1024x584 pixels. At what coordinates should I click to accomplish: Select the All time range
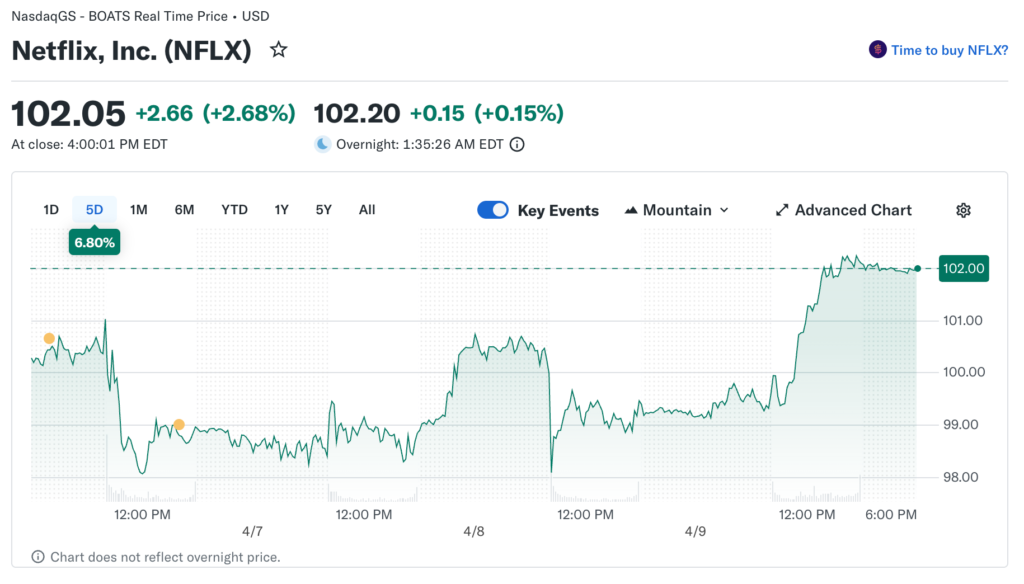(367, 210)
